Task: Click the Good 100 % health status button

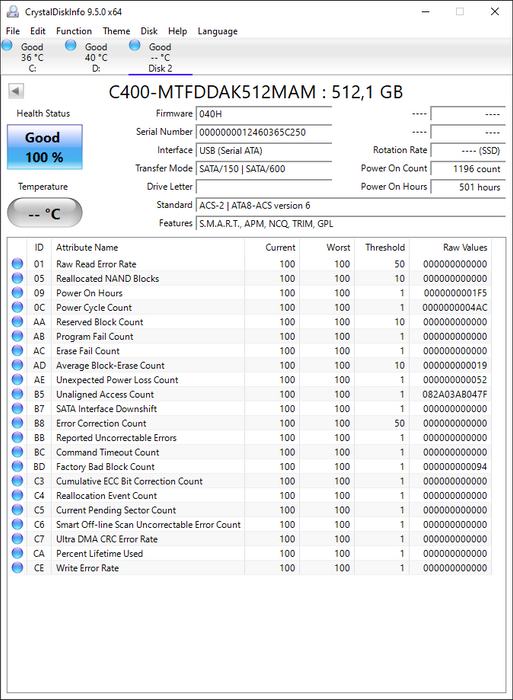Action: (45, 147)
